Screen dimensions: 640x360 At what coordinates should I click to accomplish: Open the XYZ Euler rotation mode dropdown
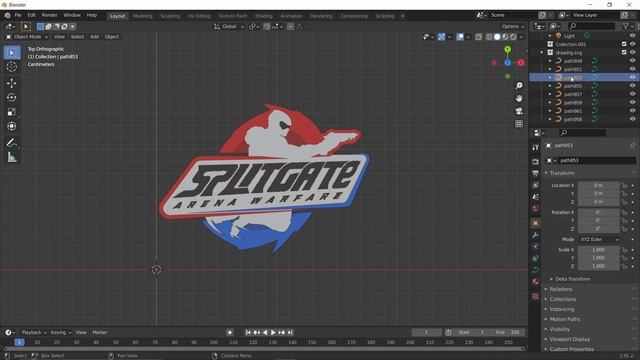[x=598, y=240]
